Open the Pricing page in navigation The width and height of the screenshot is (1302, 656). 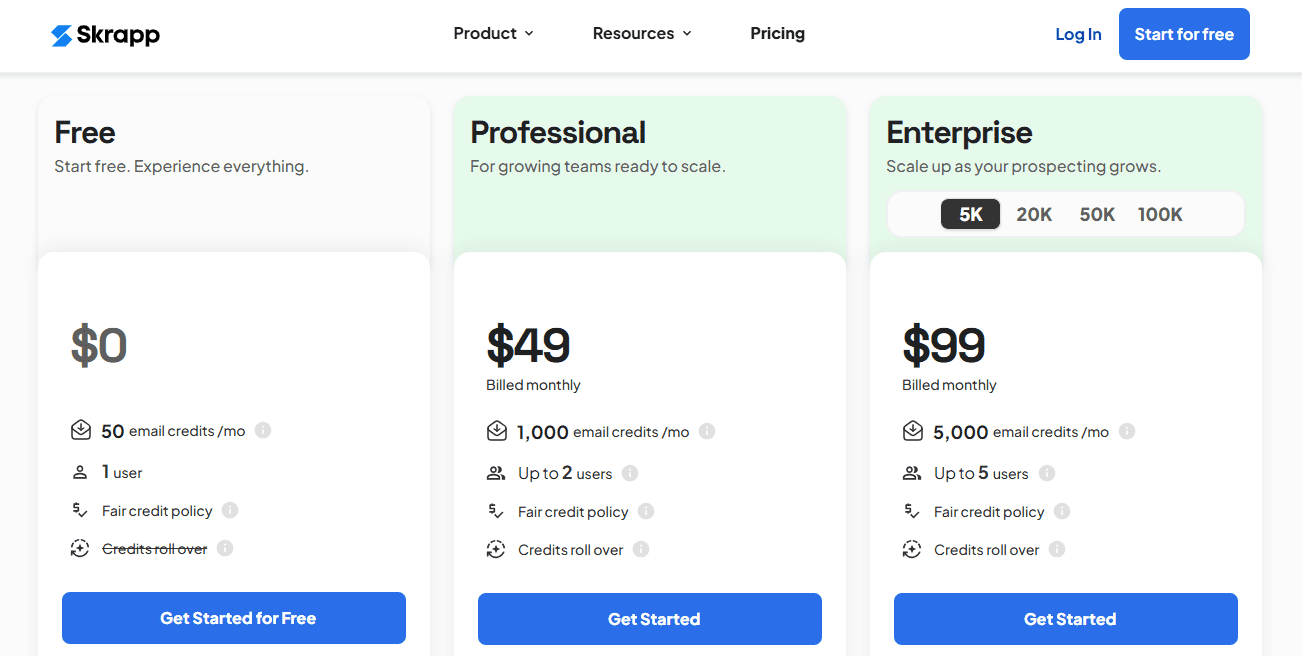[777, 33]
